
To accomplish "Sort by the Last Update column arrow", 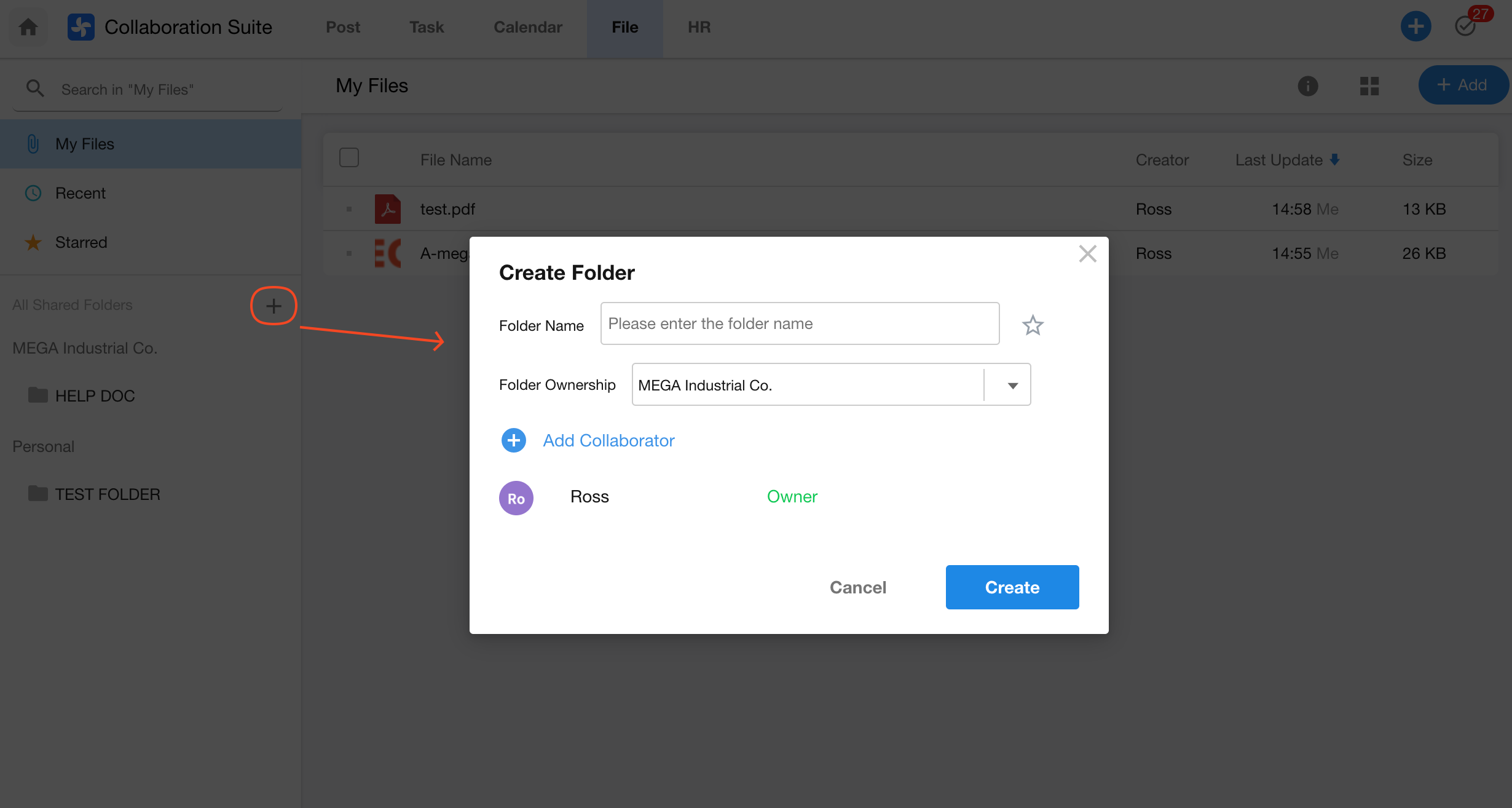I will click(1334, 160).
